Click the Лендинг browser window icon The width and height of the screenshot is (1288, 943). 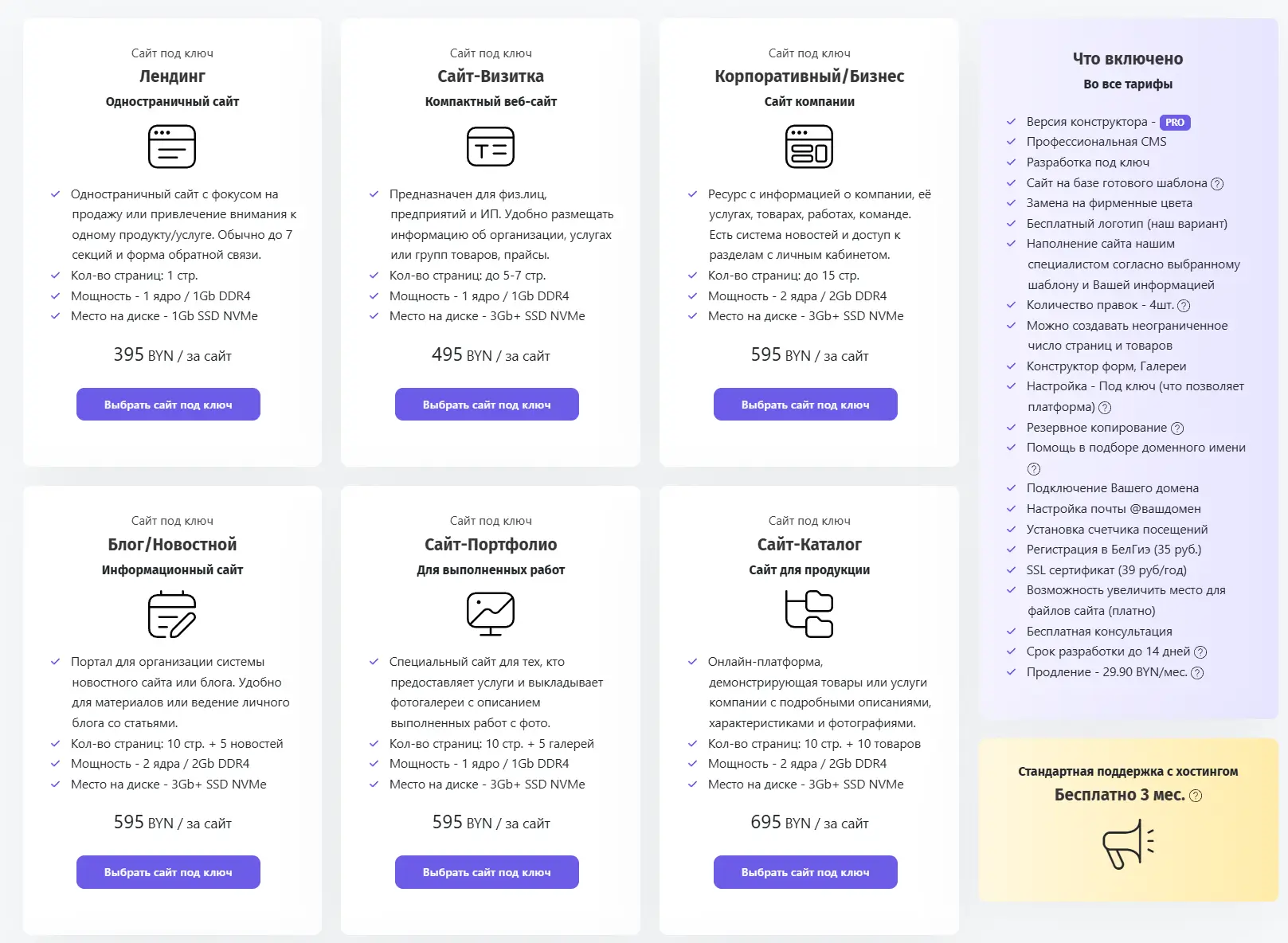172,147
